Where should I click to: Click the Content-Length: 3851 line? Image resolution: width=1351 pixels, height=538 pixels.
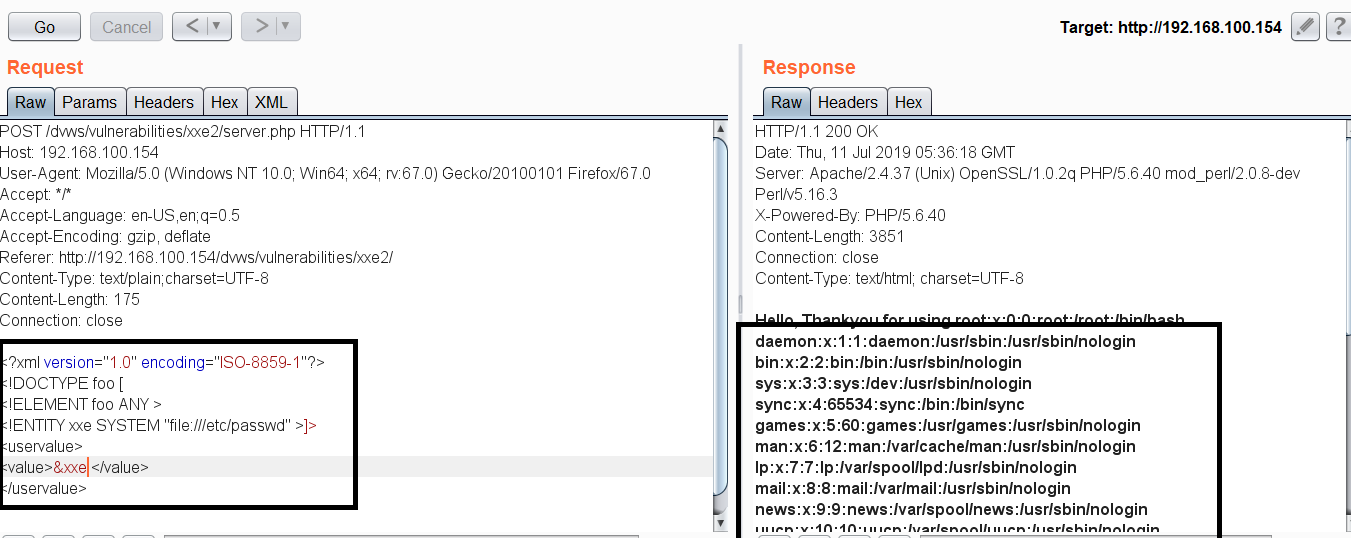coord(830,237)
